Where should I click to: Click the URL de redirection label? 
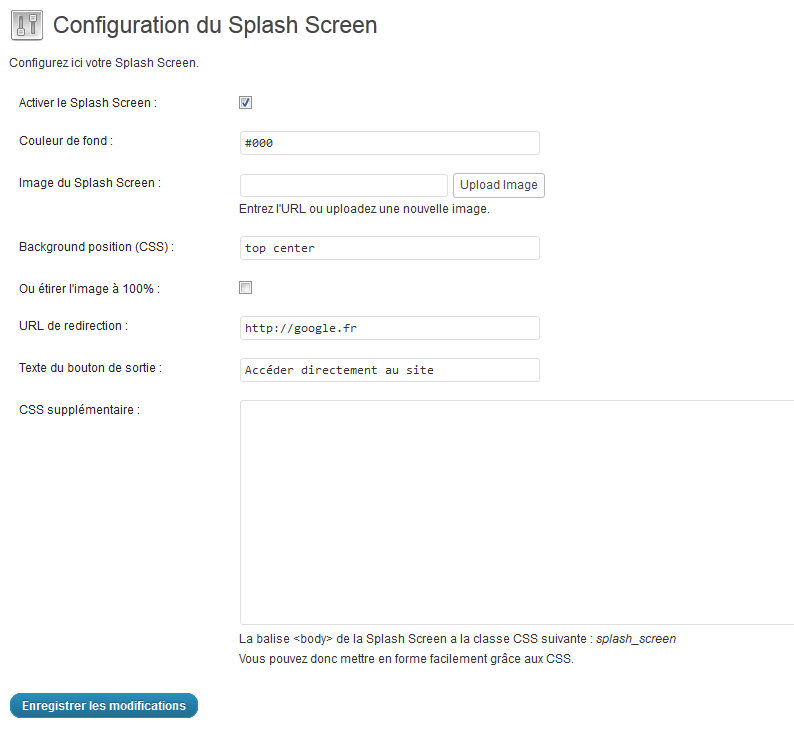(x=73, y=326)
